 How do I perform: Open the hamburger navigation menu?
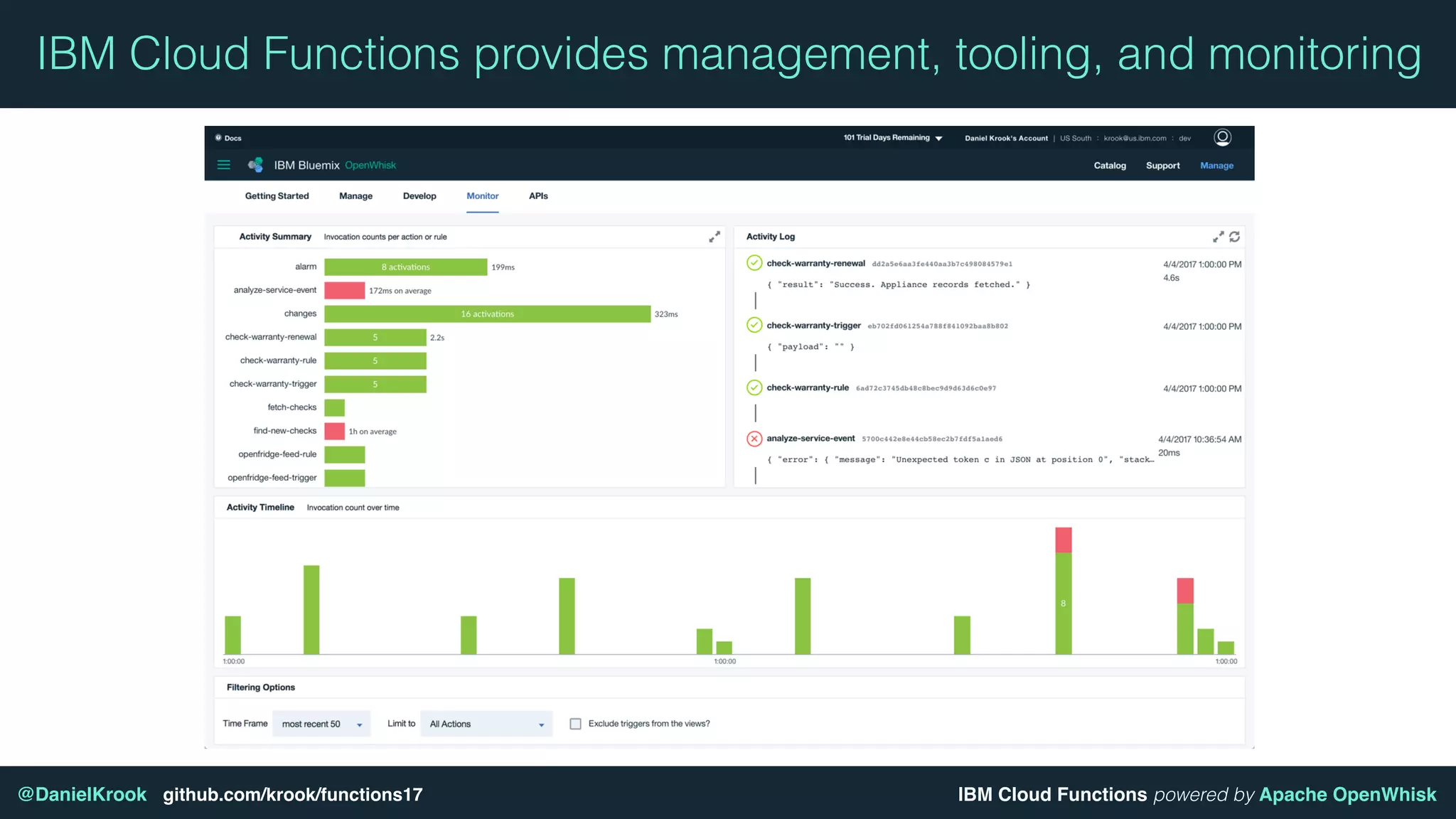(223, 165)
